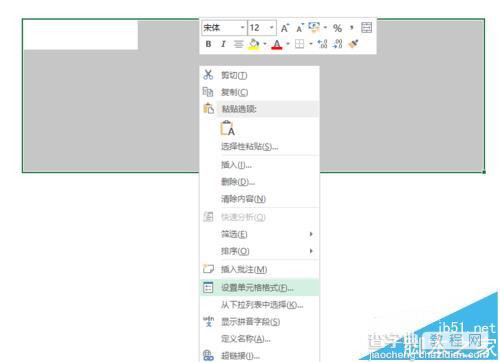Choose 定义名称(A)... menu item

click(x=259, y=339)
